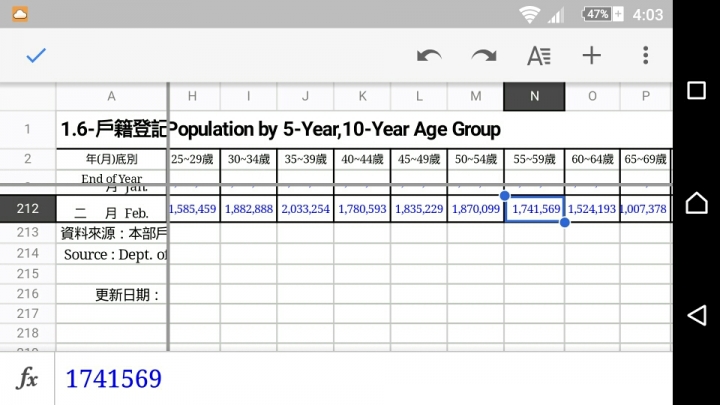Select the 30~34歲 header cell
This screenshot has width=720, height=405.
click(248, 159)
